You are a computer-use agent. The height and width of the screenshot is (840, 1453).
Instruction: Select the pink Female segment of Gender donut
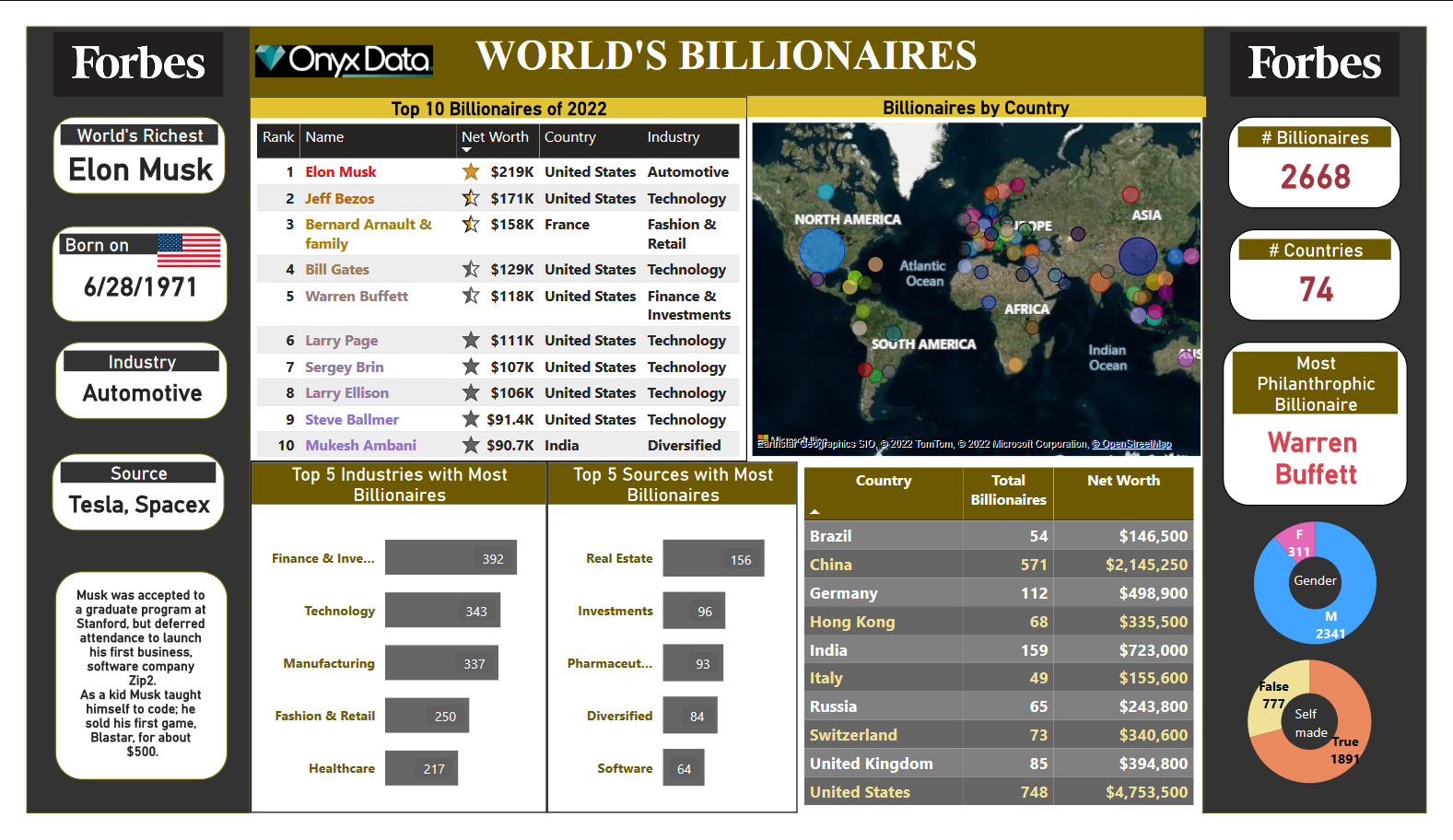(x=1296, y=538)
